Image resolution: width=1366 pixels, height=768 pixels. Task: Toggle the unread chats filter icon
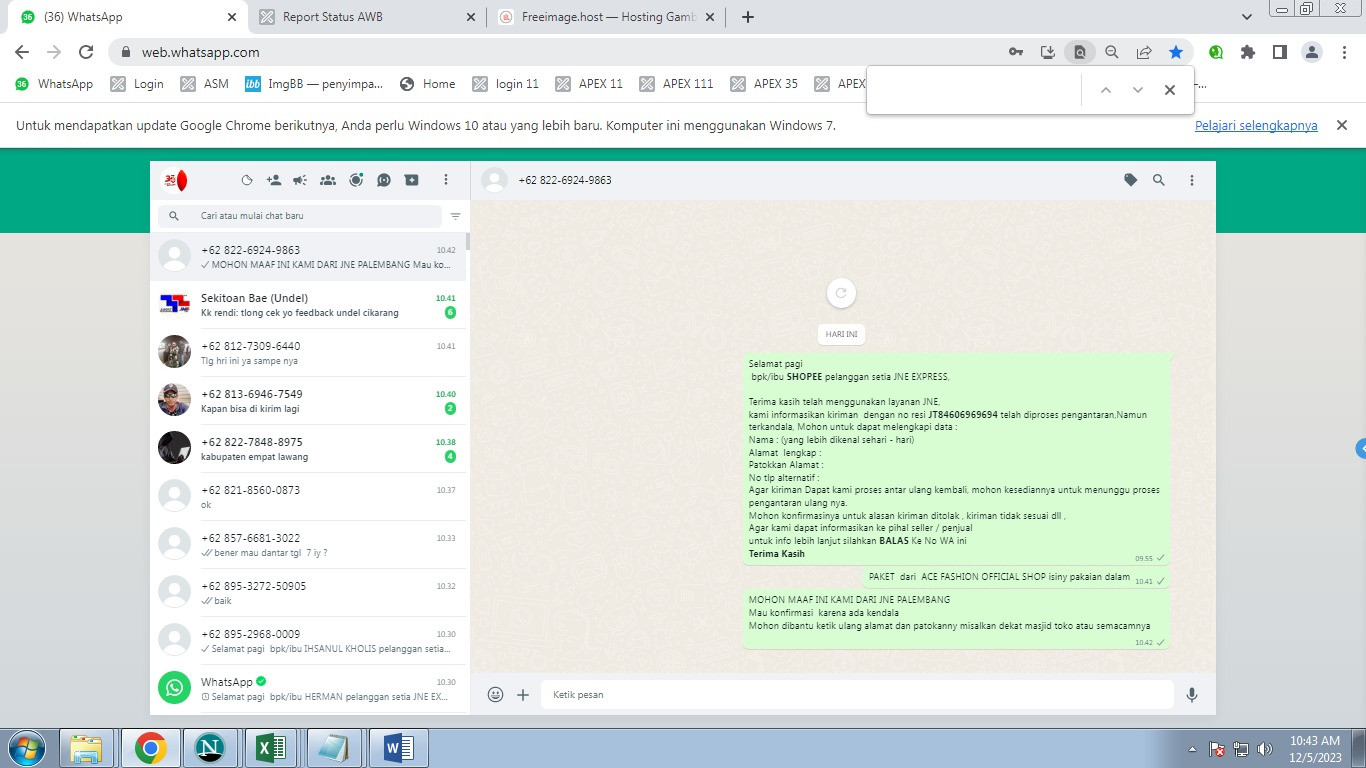tap(456, 216)
